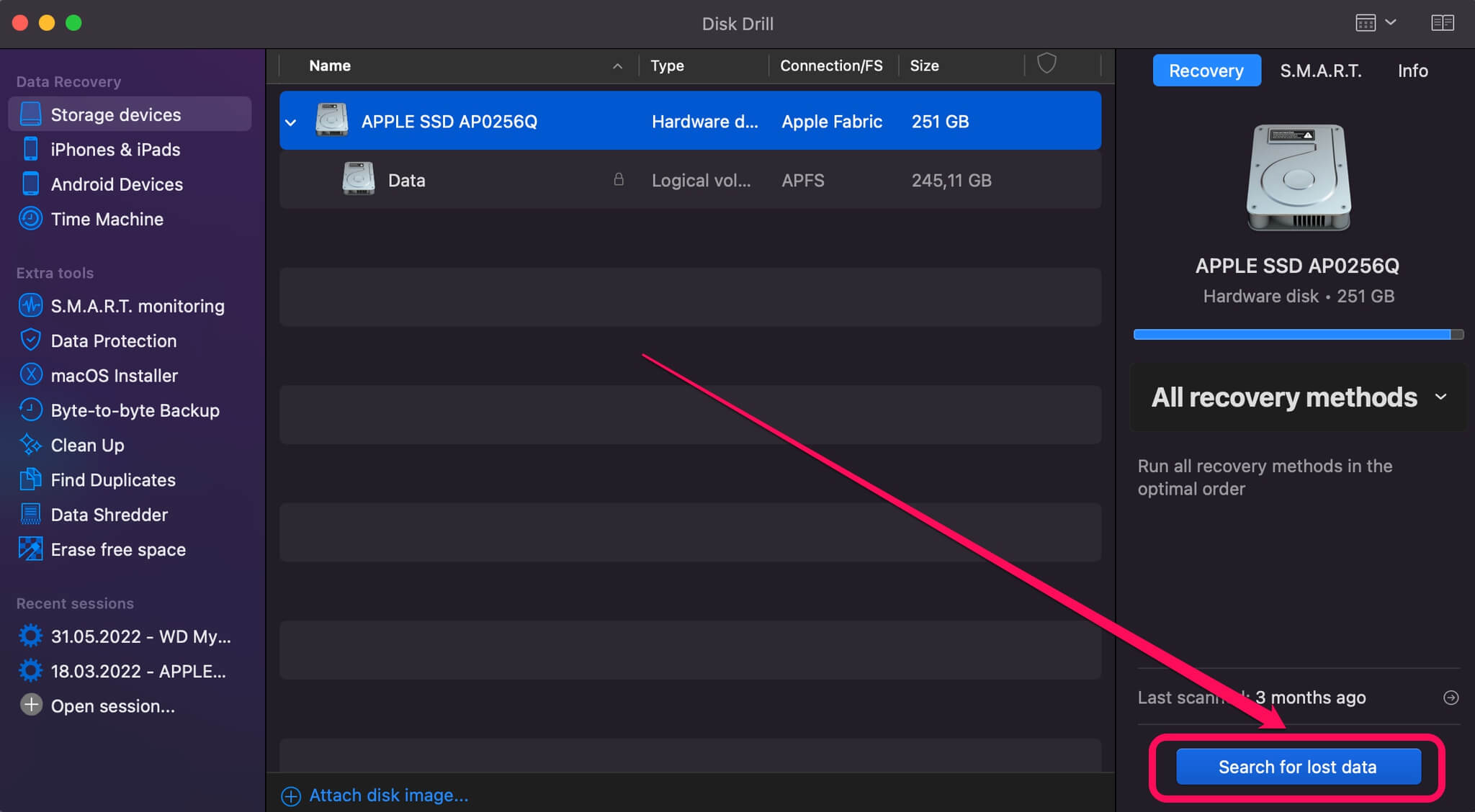Click the large hard disk image in details panel
This screenshot has width=1475, height=812.
[x=1299, y=177]
